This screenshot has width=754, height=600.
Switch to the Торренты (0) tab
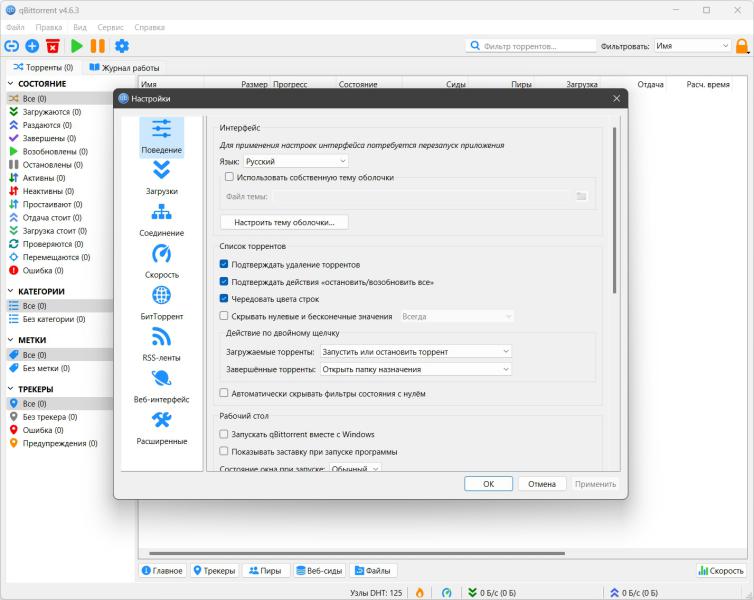[x=43, y=67]
